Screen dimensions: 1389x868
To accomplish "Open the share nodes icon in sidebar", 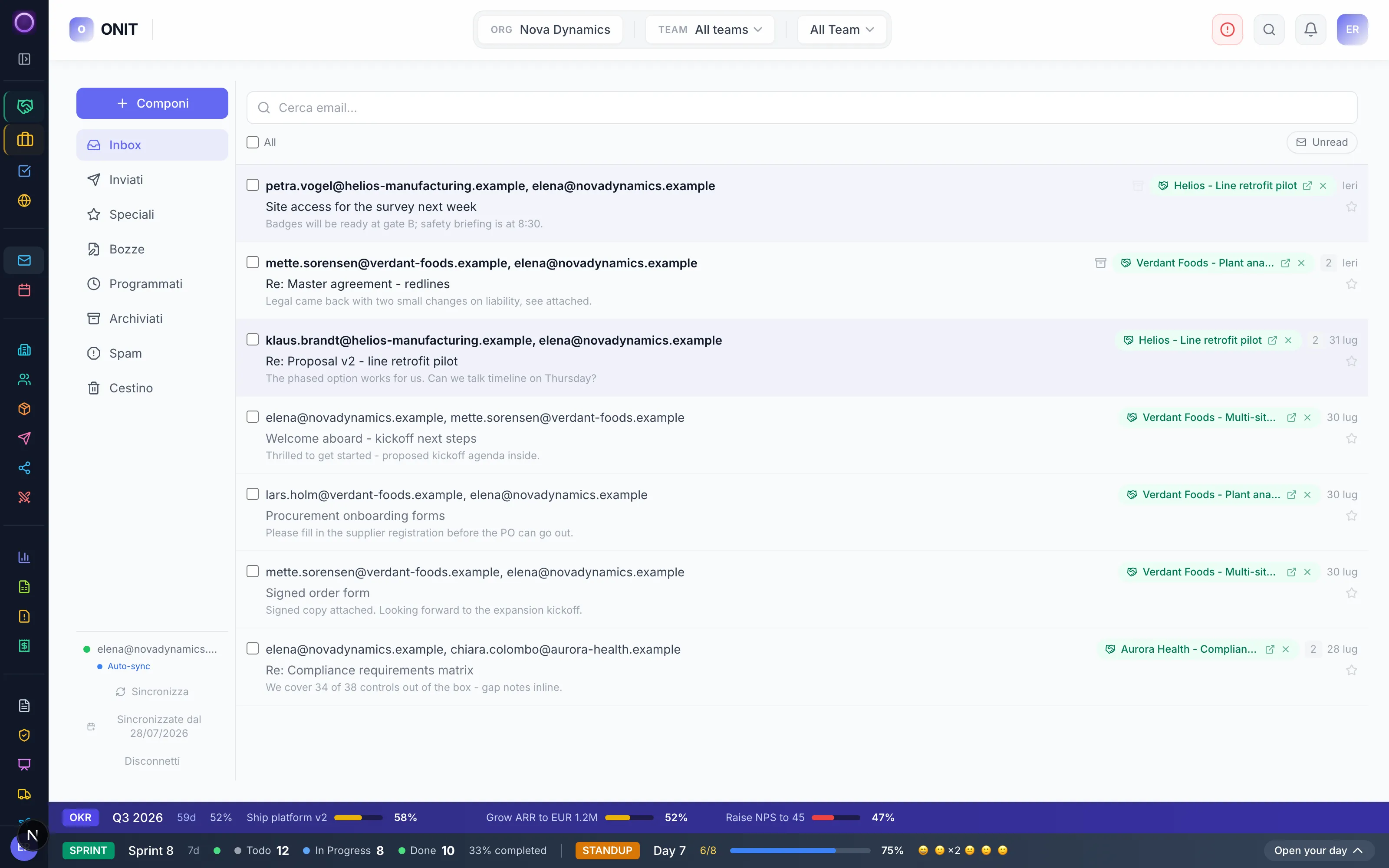I will (24, 468).
